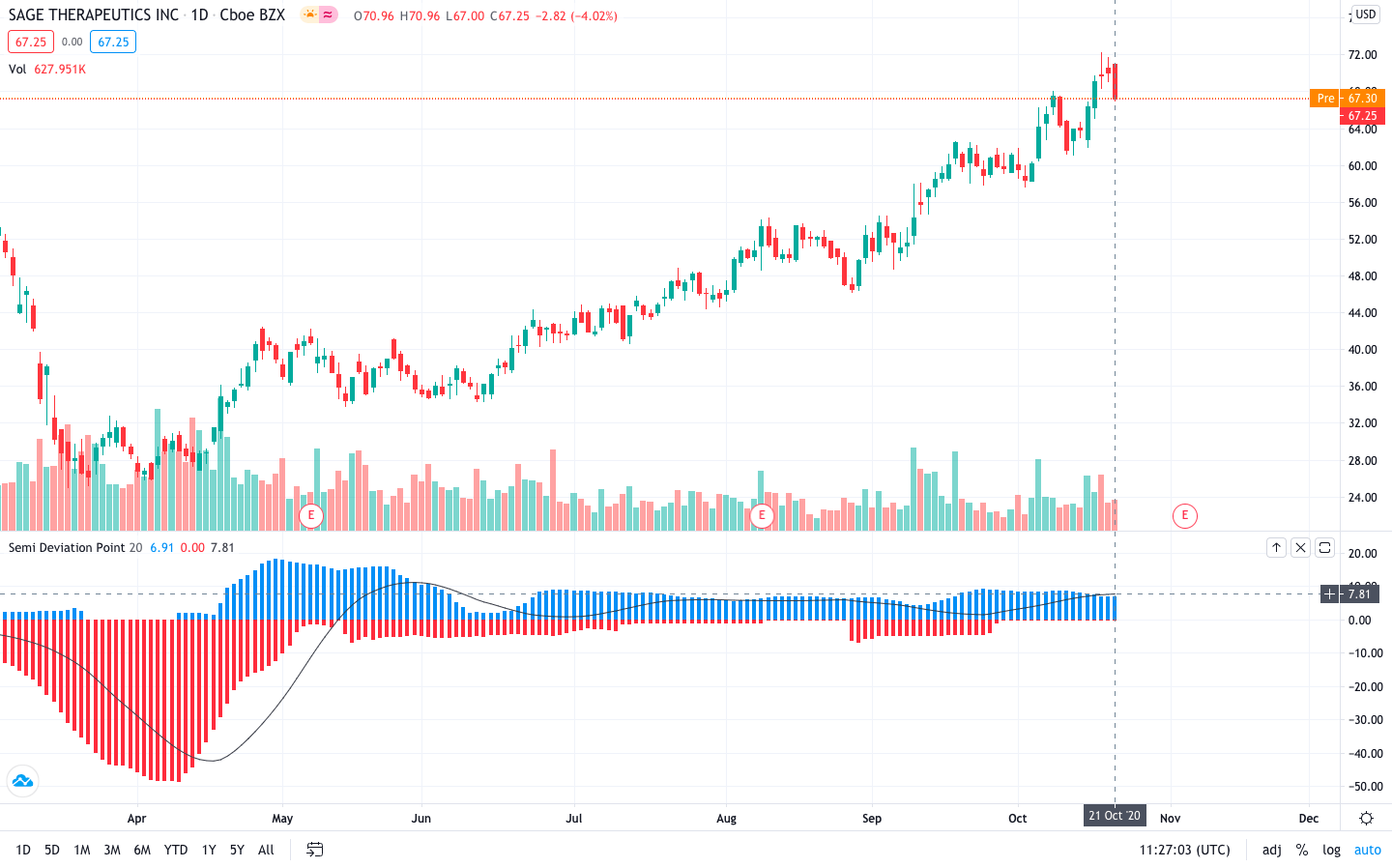The width and height of the screenshot is (1392, 868).
Task: Click the 11:27:03 (UTC) timezone clock
Action: (1184, 850)
